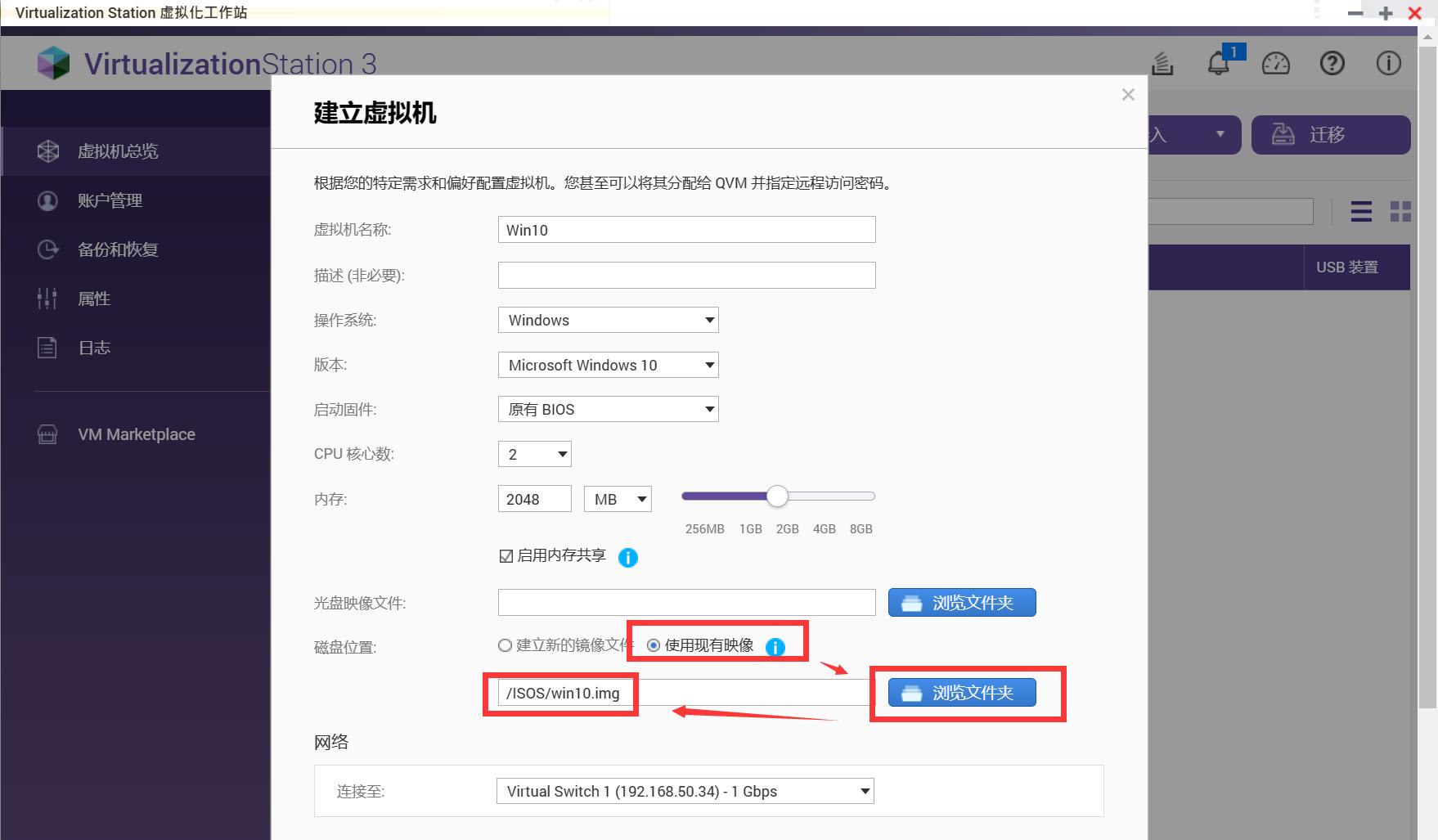Open the resource statistics chart icon
This screenshot has height=840, width=1438.
[1162, 63]
